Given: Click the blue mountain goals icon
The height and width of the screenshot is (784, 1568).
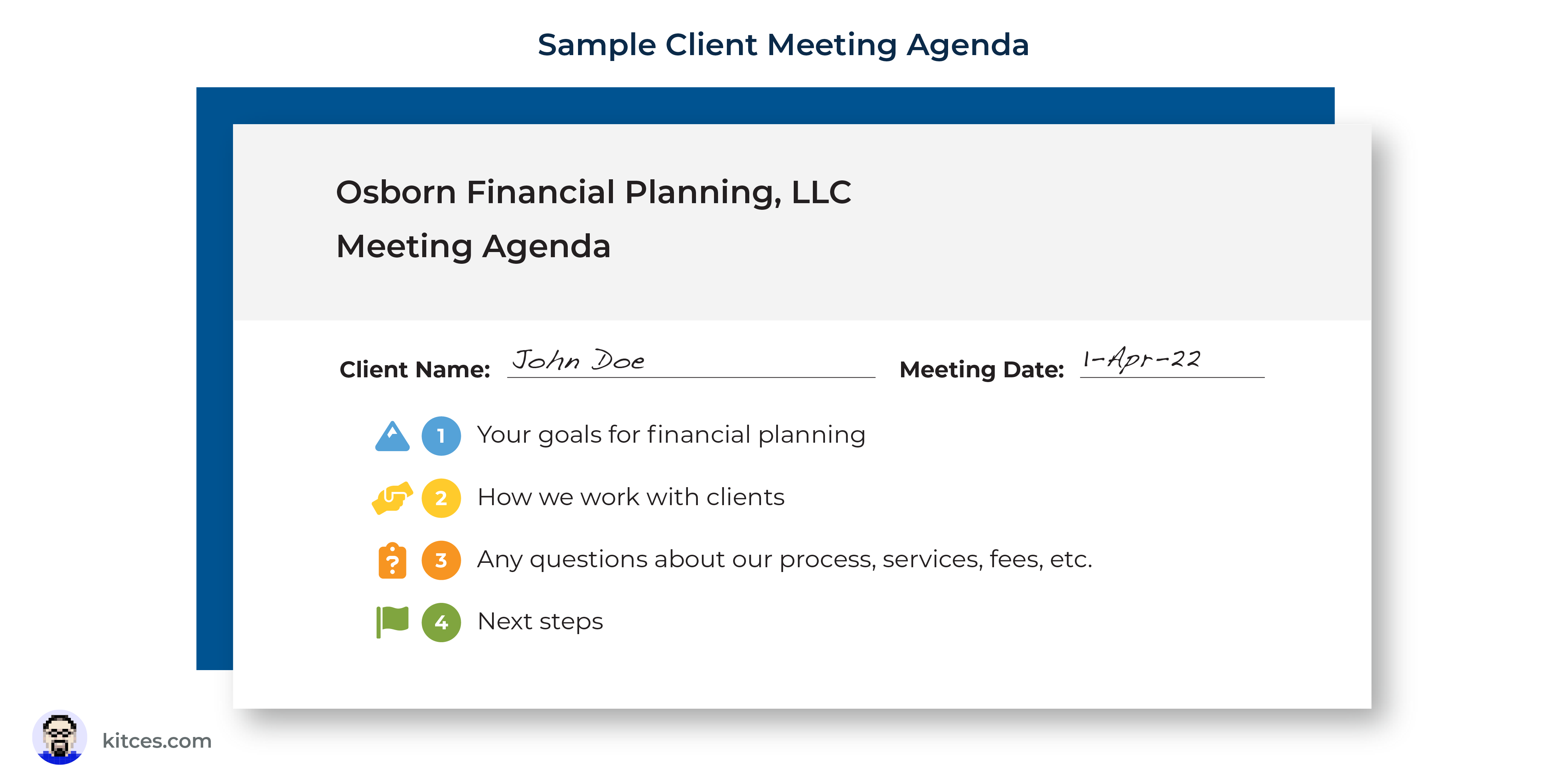Looking at the screenshot, I should click(x=392, y=436).
